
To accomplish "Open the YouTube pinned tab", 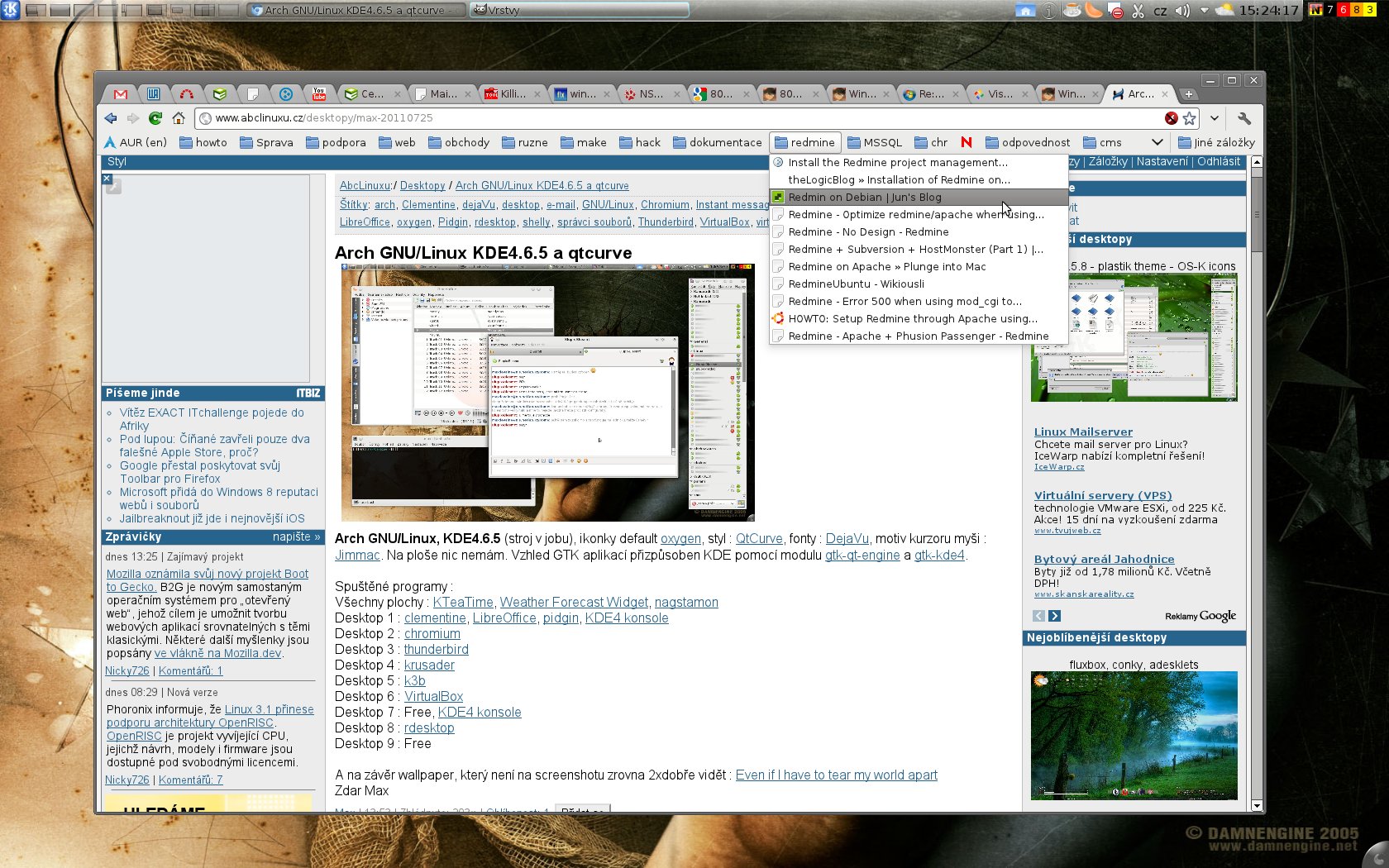I will click(x=319, y=94).
